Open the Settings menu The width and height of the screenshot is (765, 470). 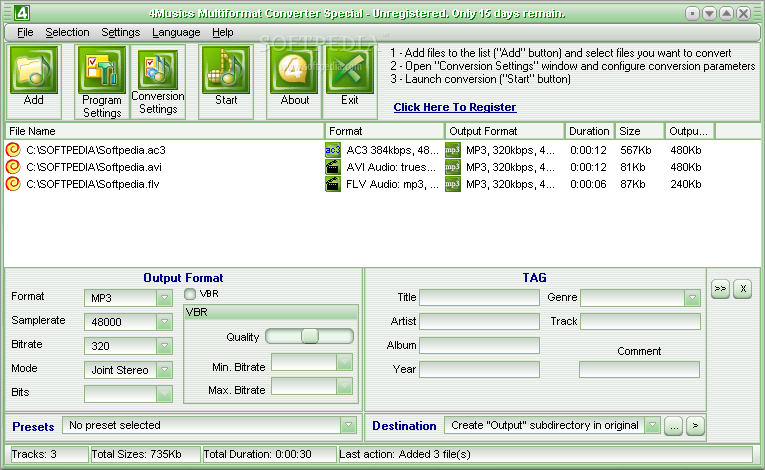click(121, 32)
